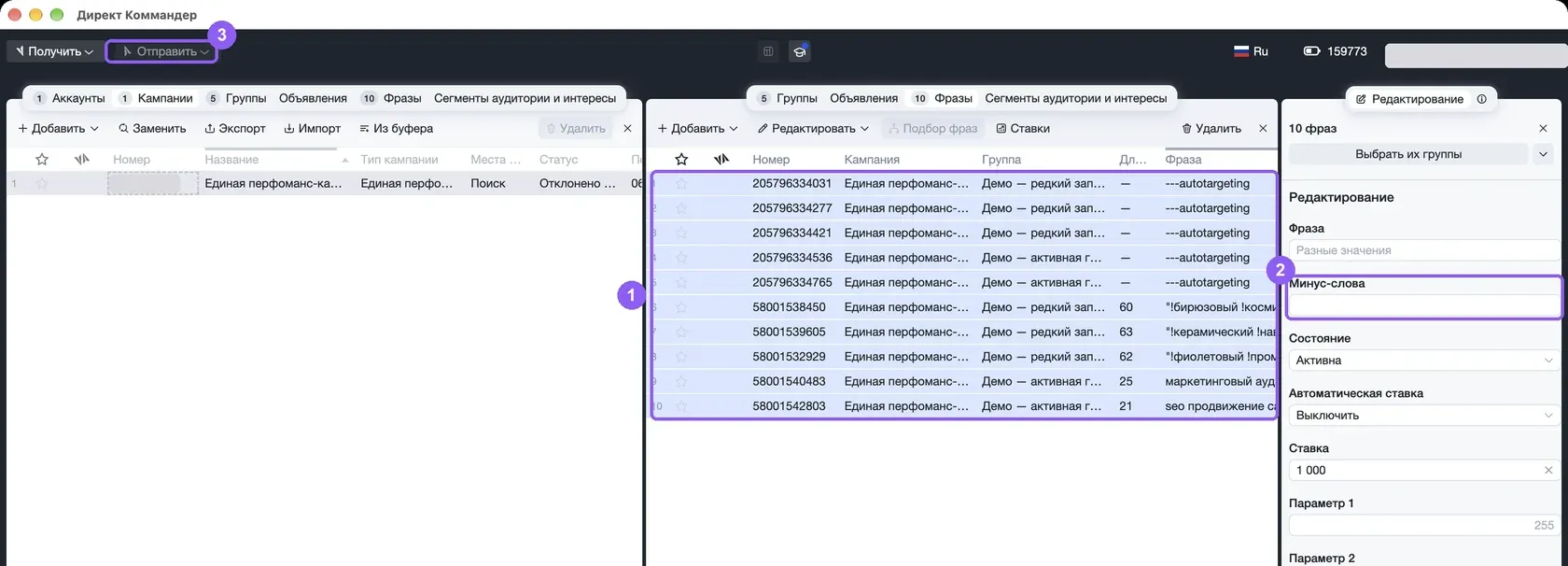1568x566 pixels.
Task: Close the phrases panel toolbar with X
Action: [1263, 128]
